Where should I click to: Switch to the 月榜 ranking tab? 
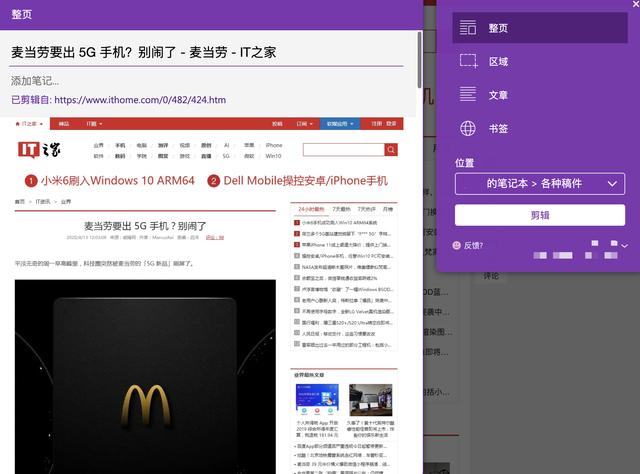click(388, 209)
